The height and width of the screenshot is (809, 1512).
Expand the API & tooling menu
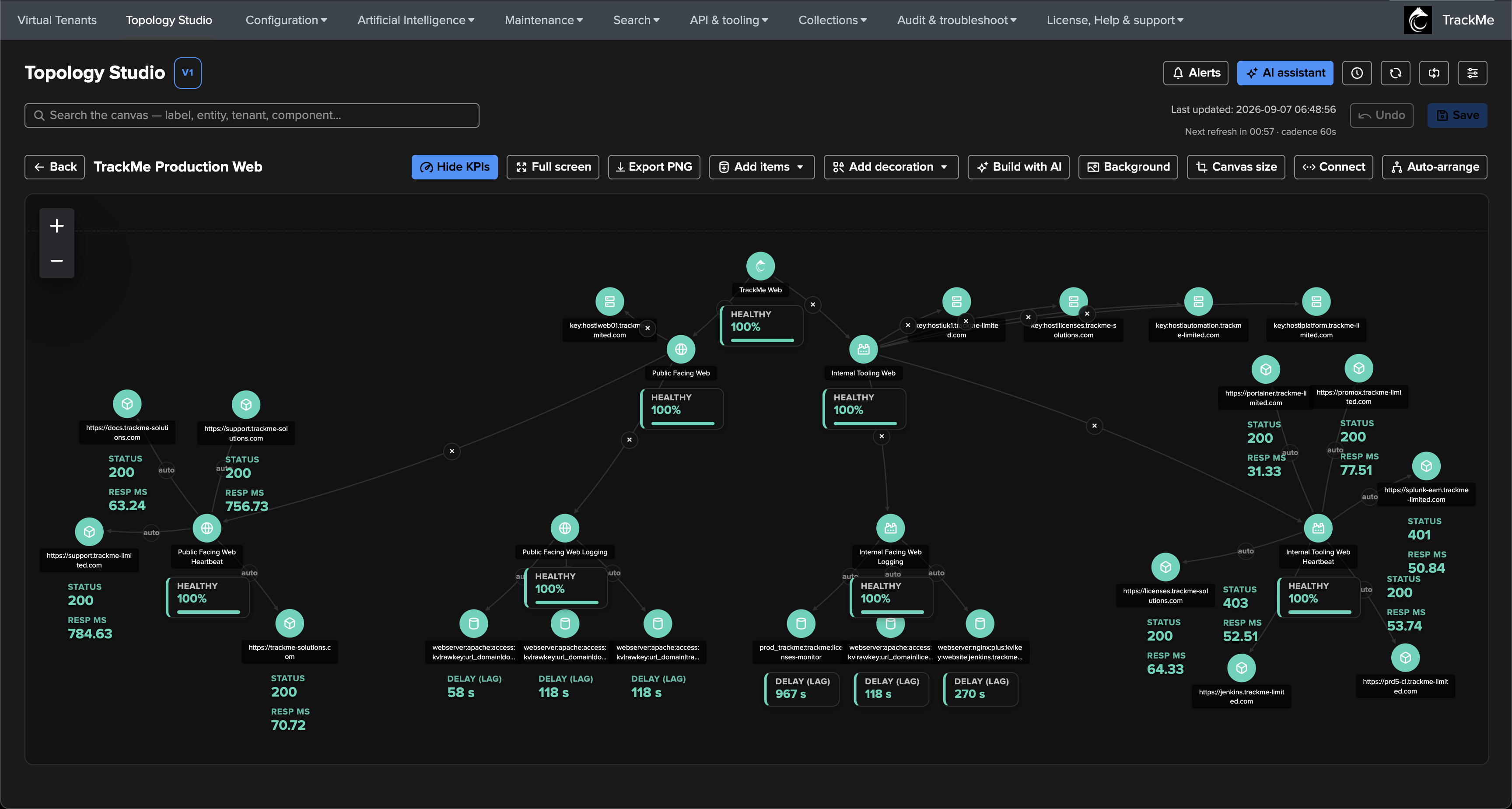(x=729, y=20)
